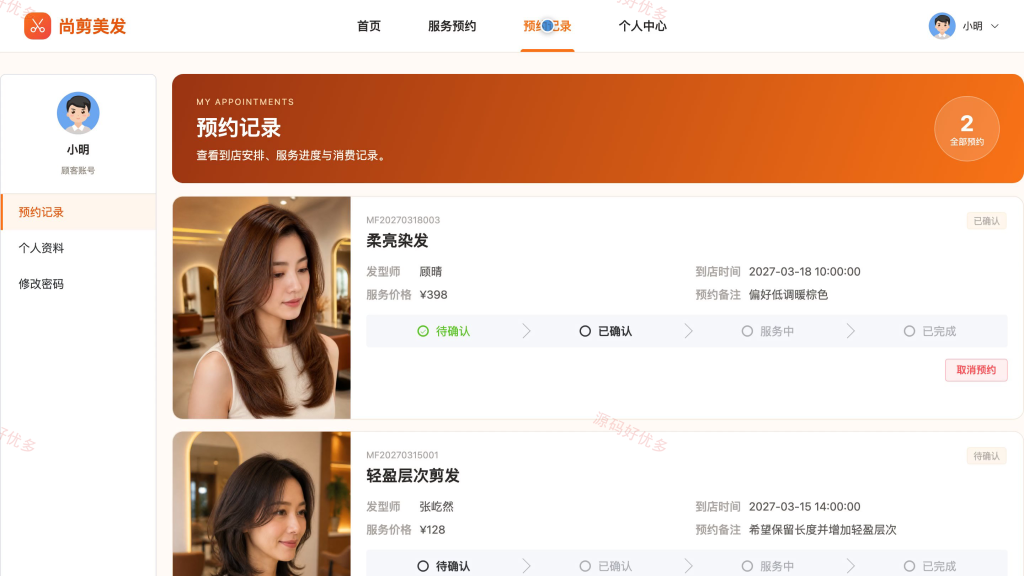Image resolution: width=1024 pixels, height=576 pixels.
Task: Open the 首页 nav tab
Action: [x=369, y=26]
